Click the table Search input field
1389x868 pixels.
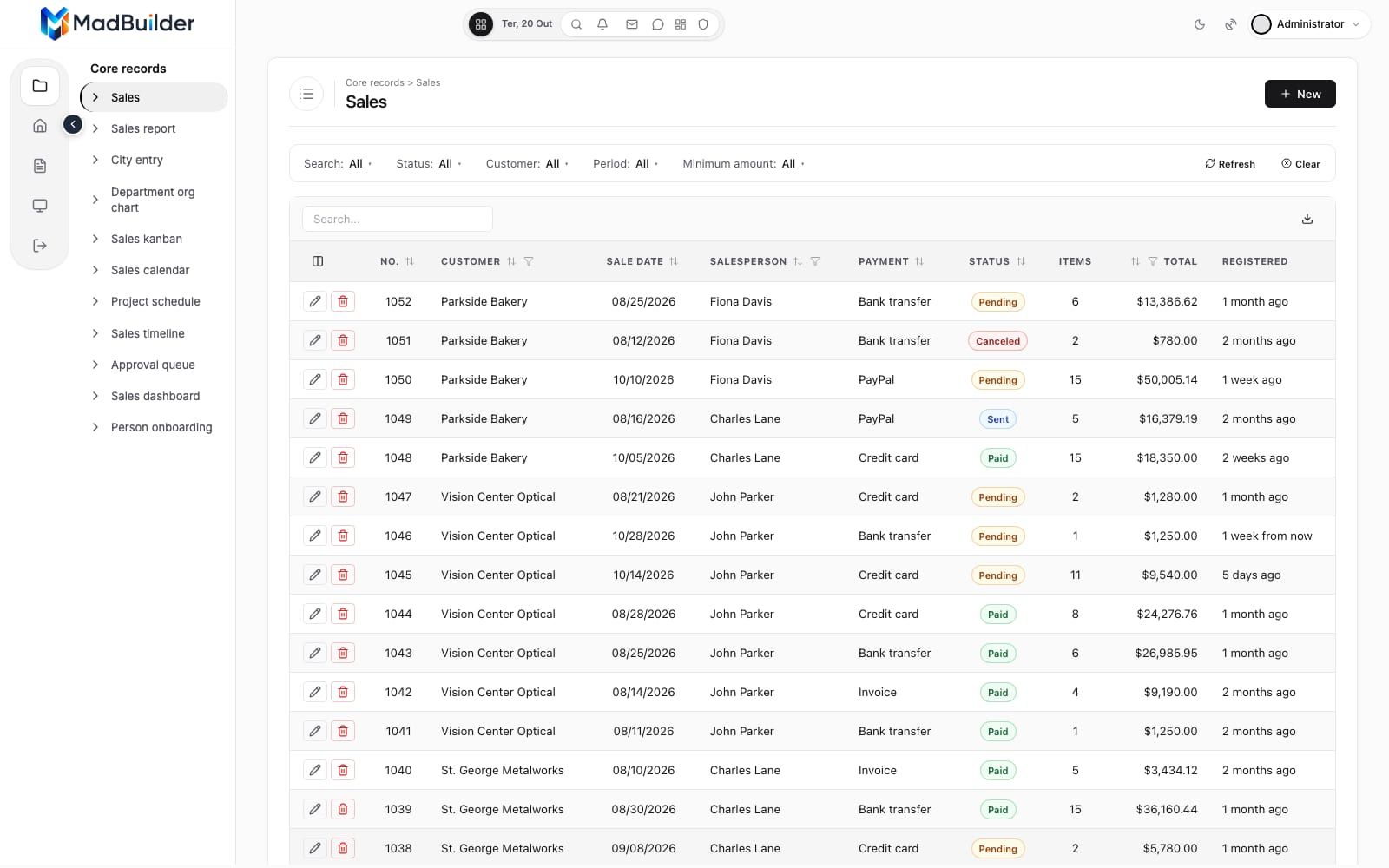[x=398, y=219]
